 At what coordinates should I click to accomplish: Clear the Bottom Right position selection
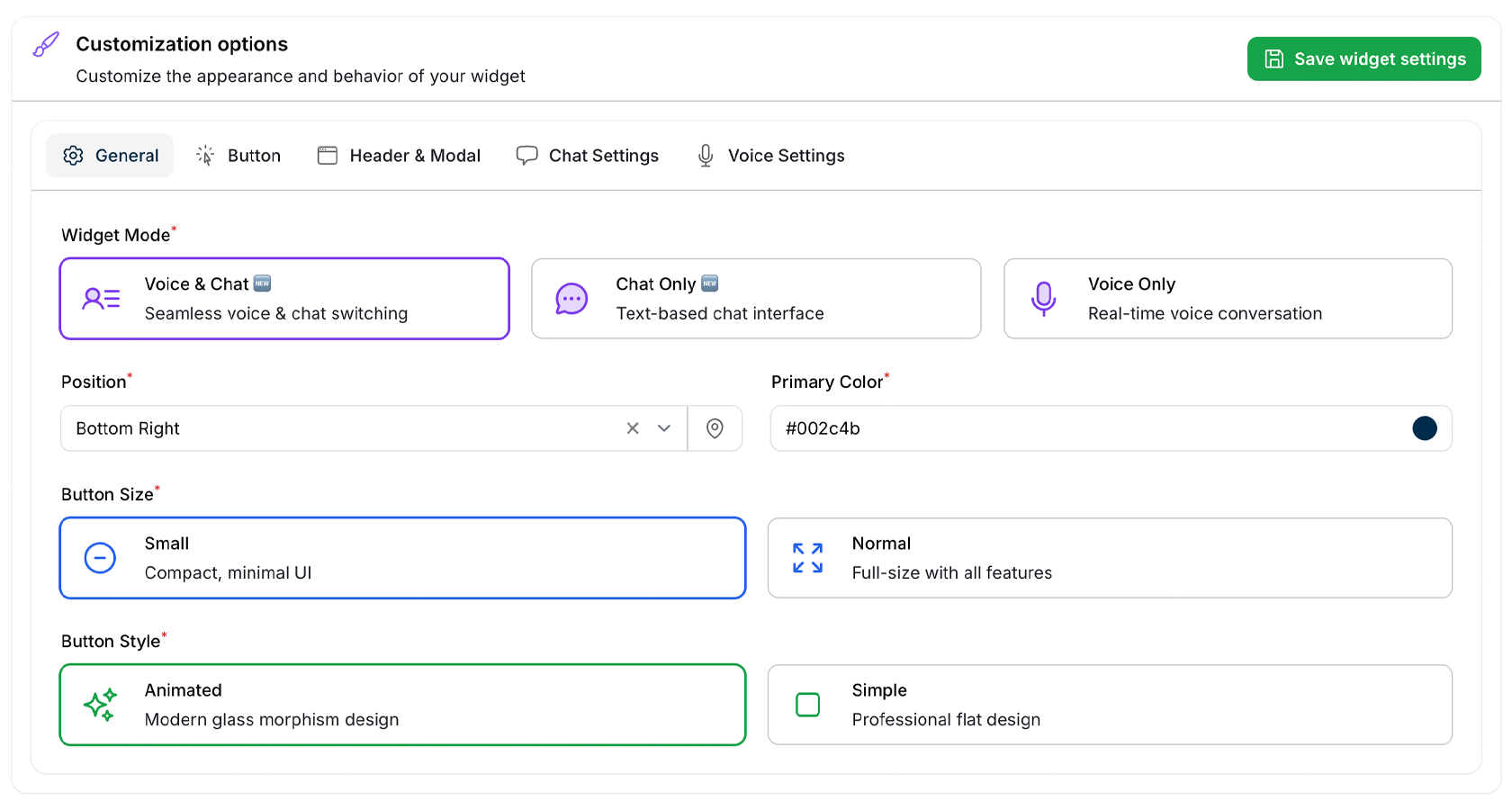[633, 428]
